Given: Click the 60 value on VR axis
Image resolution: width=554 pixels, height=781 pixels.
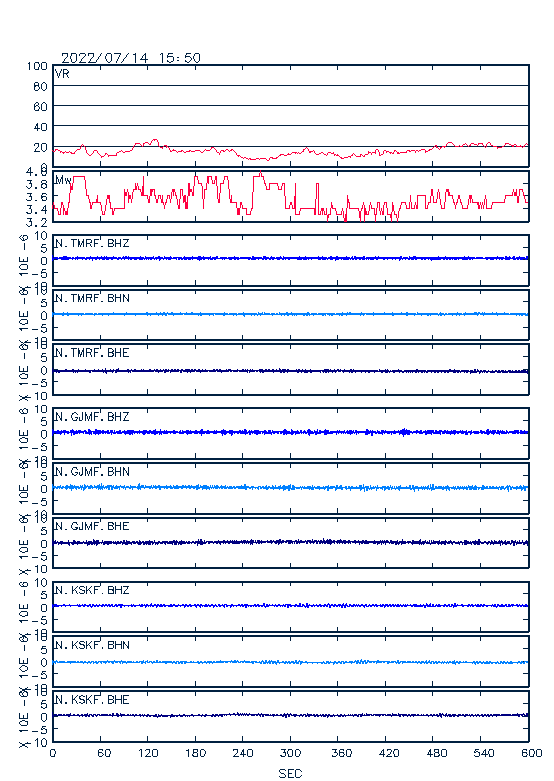Looking at the screenshot, I should [40, 107].
